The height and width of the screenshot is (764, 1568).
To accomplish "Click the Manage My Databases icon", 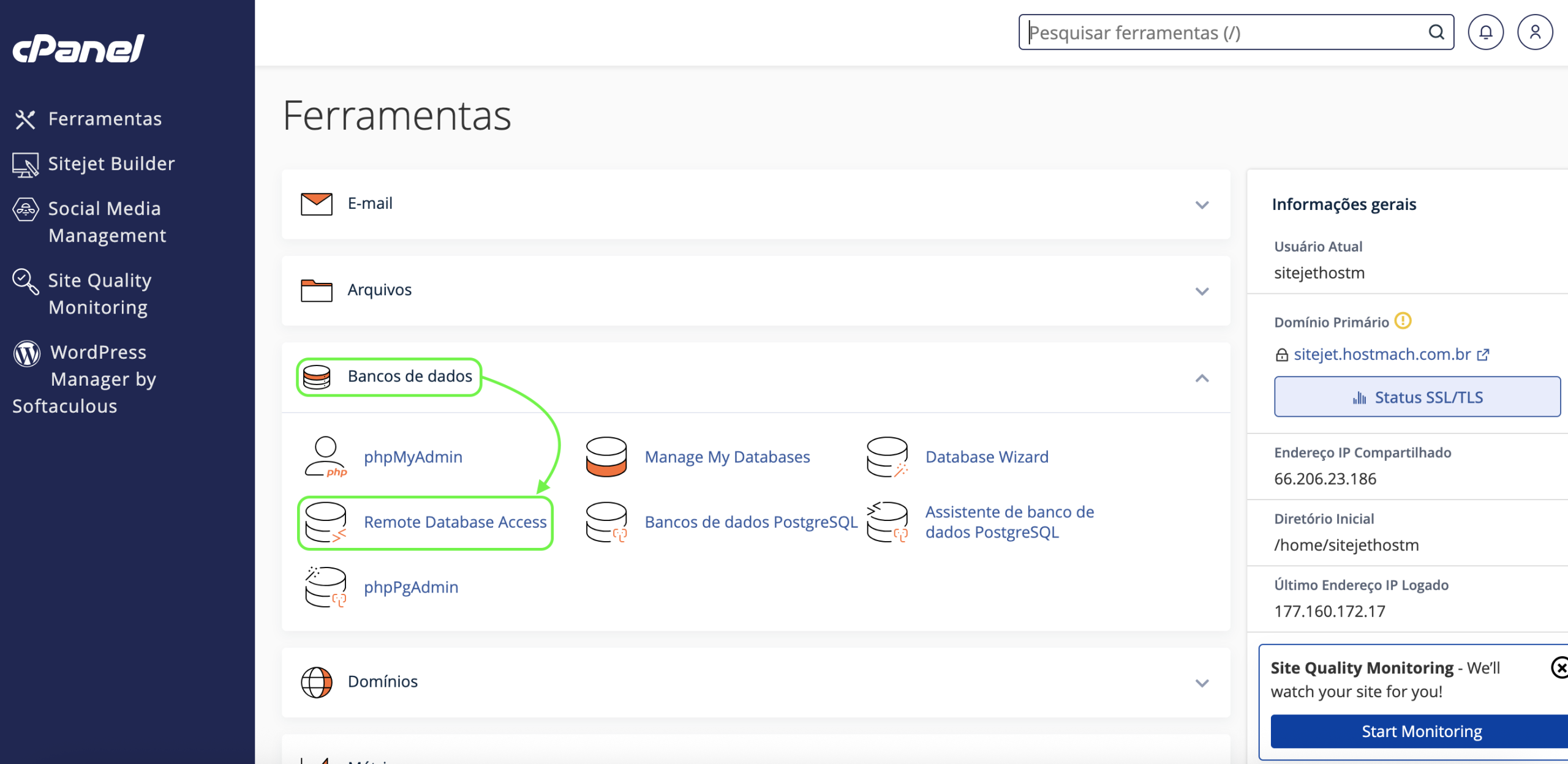I will (x=606, y=457).
